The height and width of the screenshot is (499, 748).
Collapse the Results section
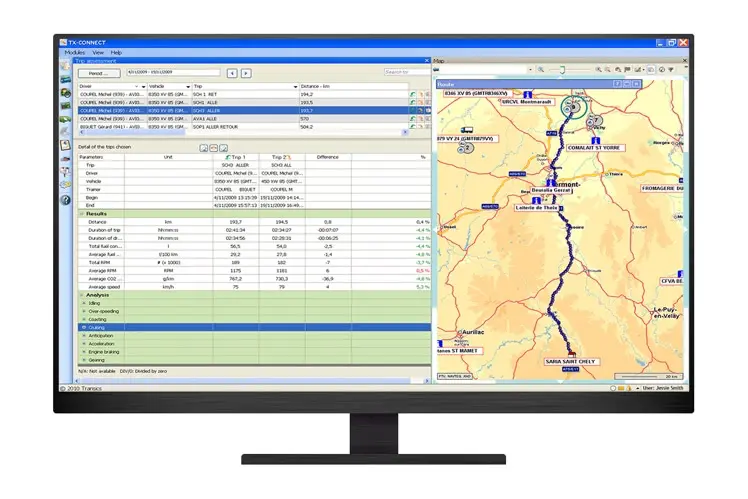click(x=82, y=213)
